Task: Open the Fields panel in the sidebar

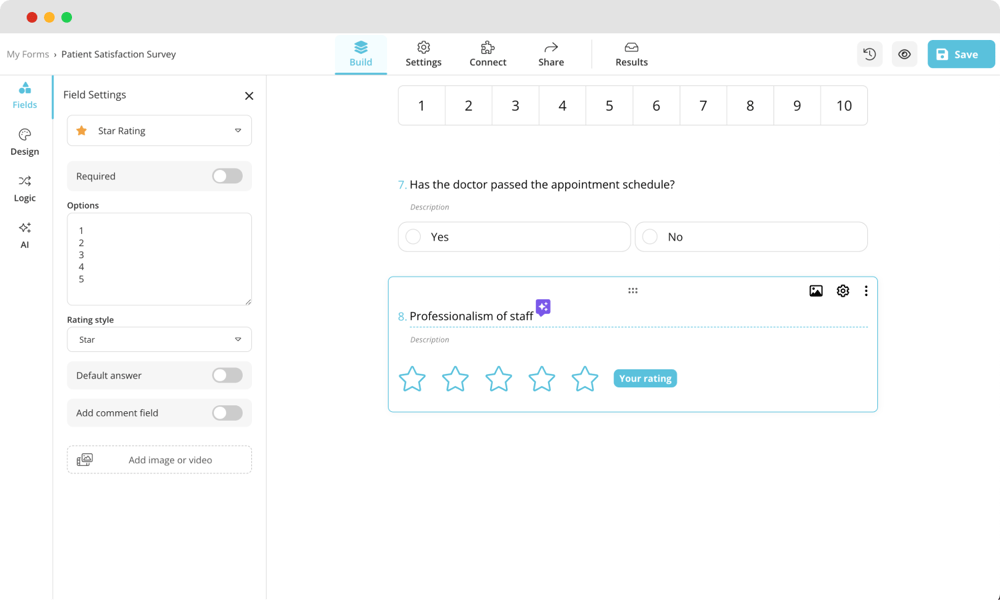Action: point(24,95)
